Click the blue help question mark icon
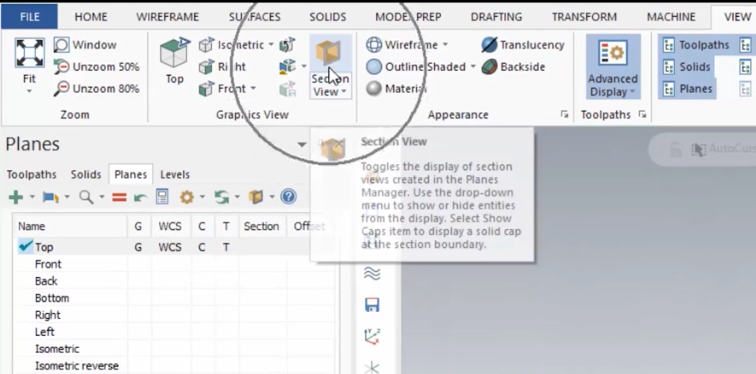The width and height of the screenshot is (756, 374). pyautogui.click(x=288, y=197)
